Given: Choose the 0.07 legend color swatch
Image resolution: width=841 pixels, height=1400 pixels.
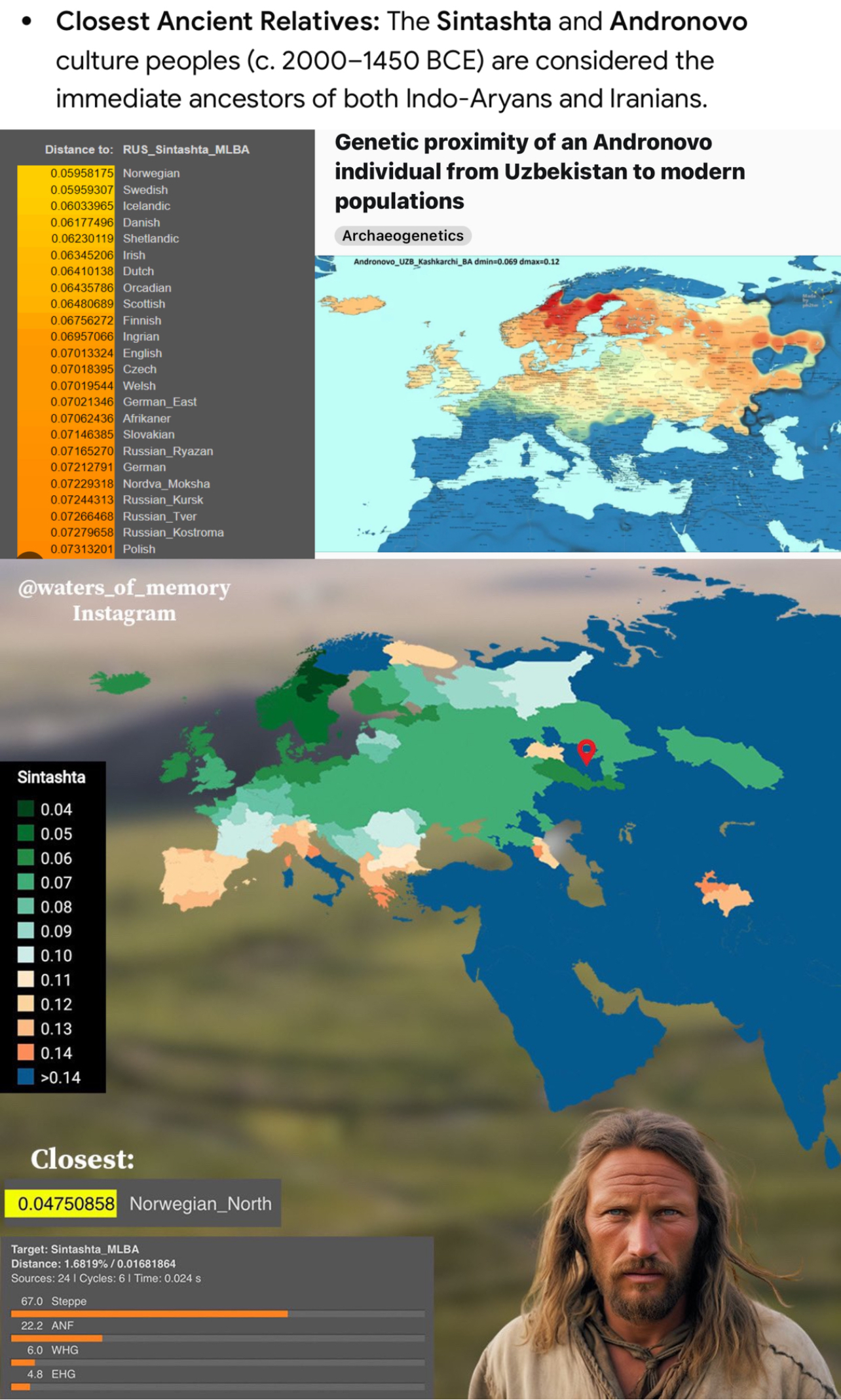Looking at the screenshot, I should 26,882.
